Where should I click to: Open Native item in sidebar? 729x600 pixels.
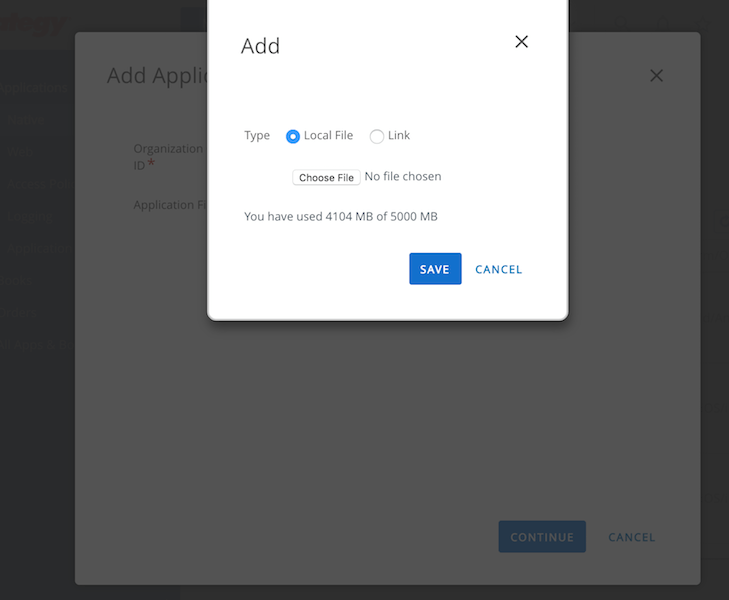[x=30, y=120]
